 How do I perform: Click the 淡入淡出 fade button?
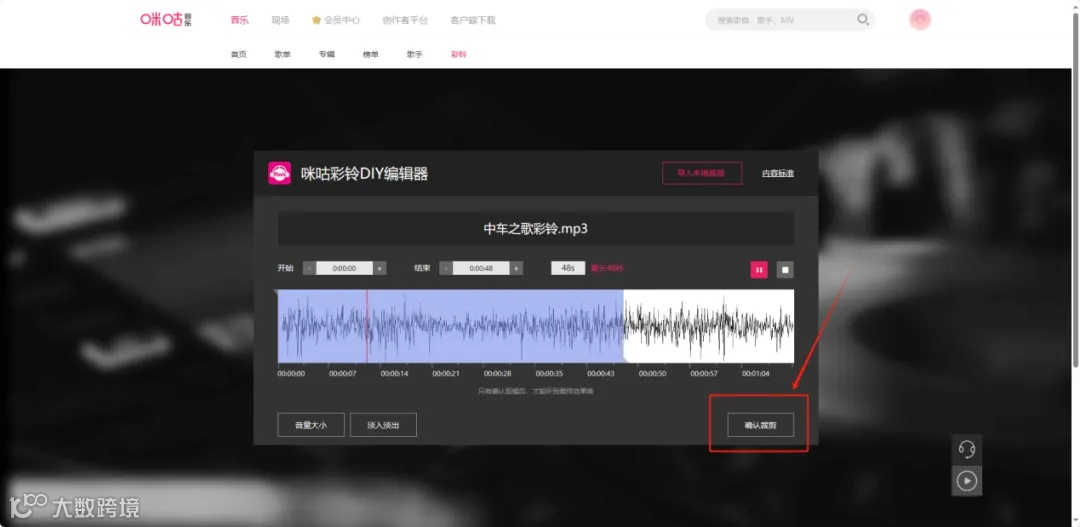(383, 425)
